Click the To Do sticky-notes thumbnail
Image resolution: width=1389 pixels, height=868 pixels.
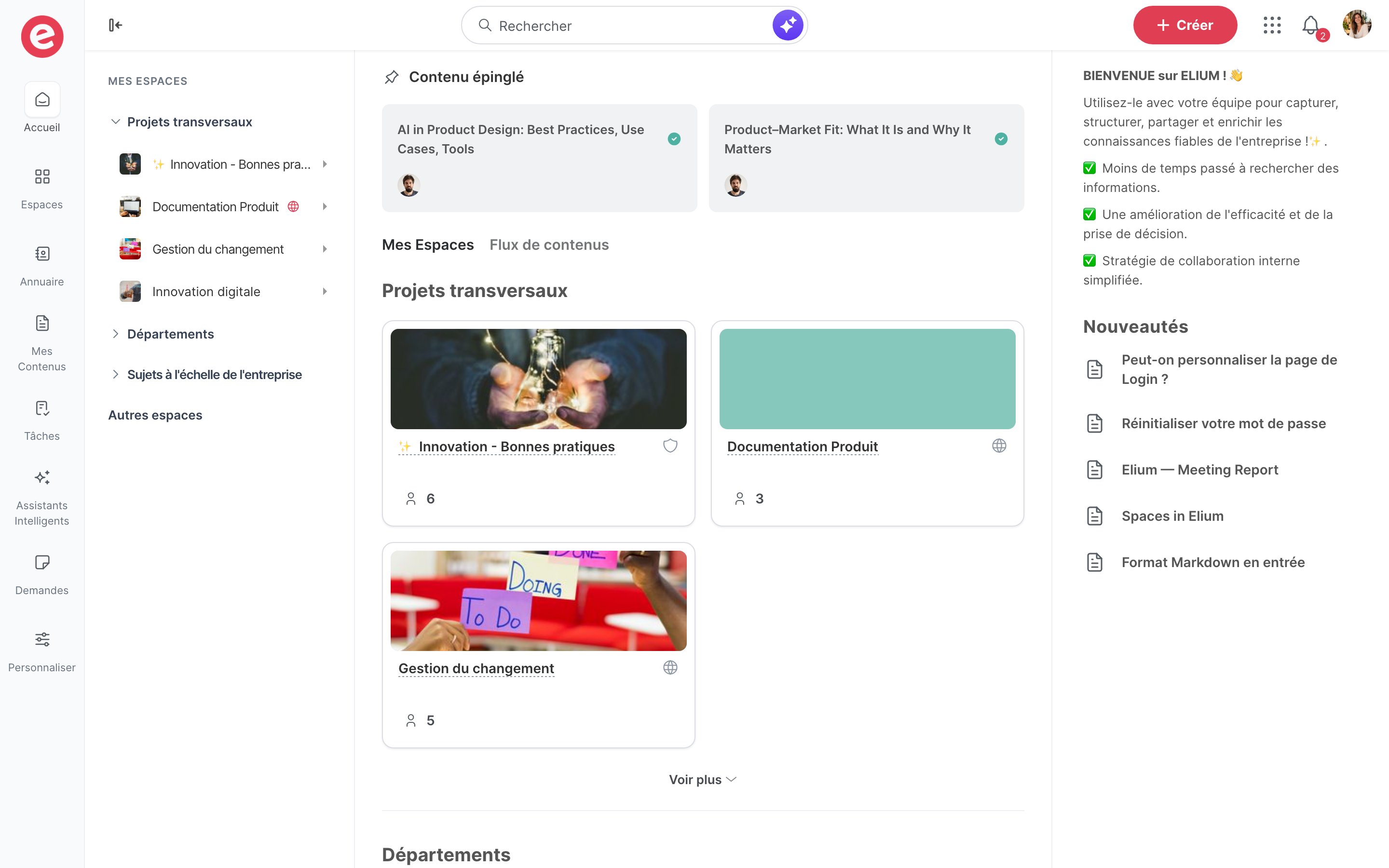(x=538, y=600)
